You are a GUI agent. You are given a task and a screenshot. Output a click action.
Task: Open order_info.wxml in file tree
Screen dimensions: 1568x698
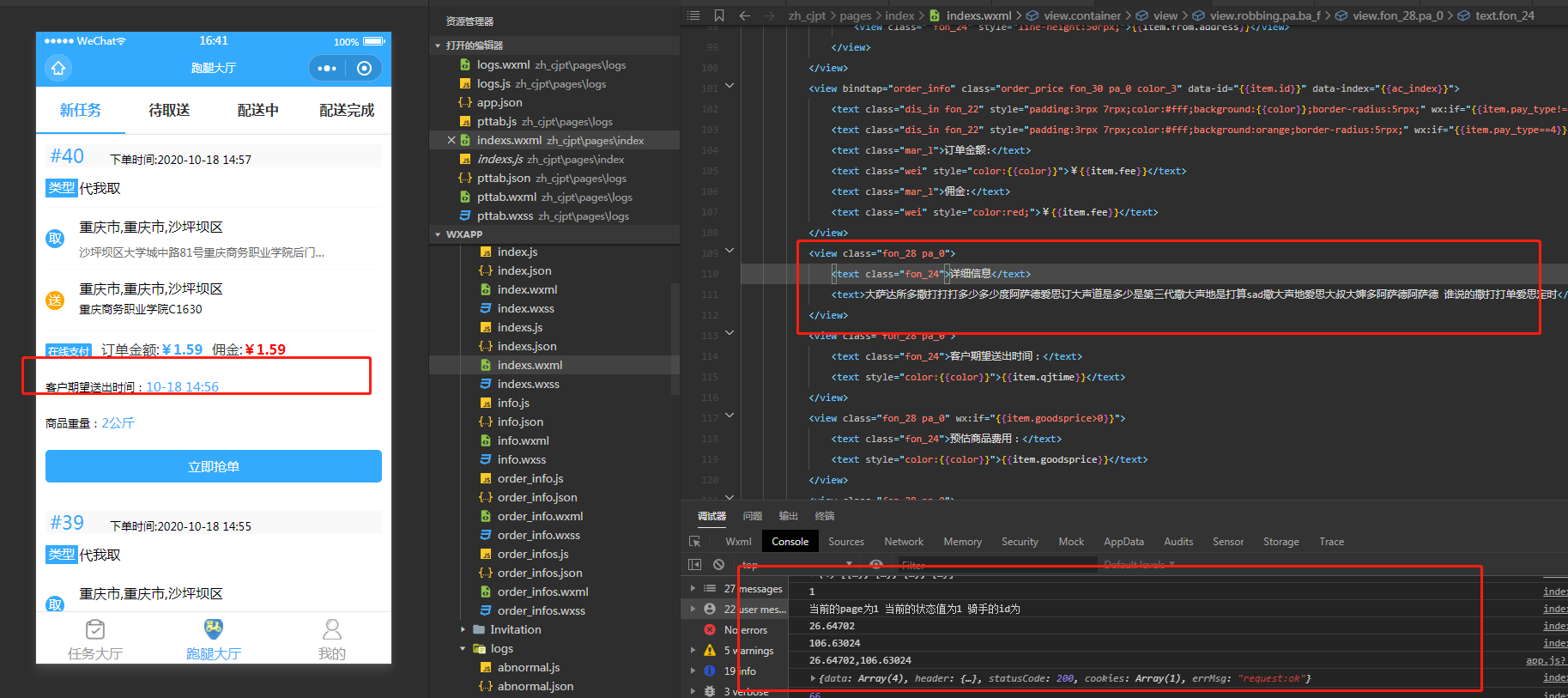click(x=540, y=516)
